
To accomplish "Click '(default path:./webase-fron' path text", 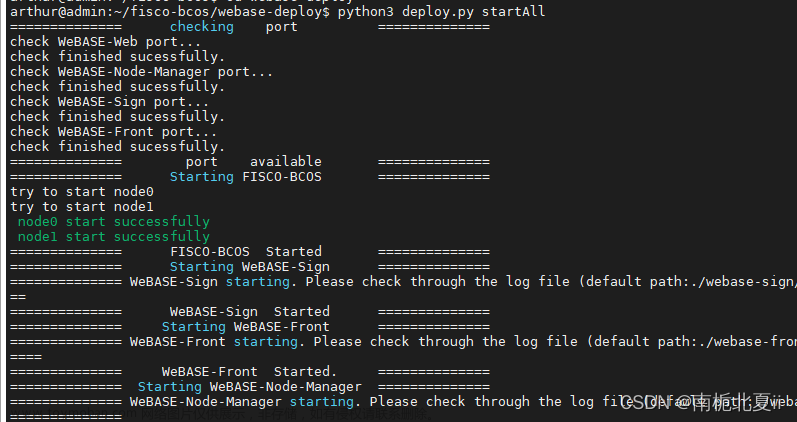I will (691, 342).
